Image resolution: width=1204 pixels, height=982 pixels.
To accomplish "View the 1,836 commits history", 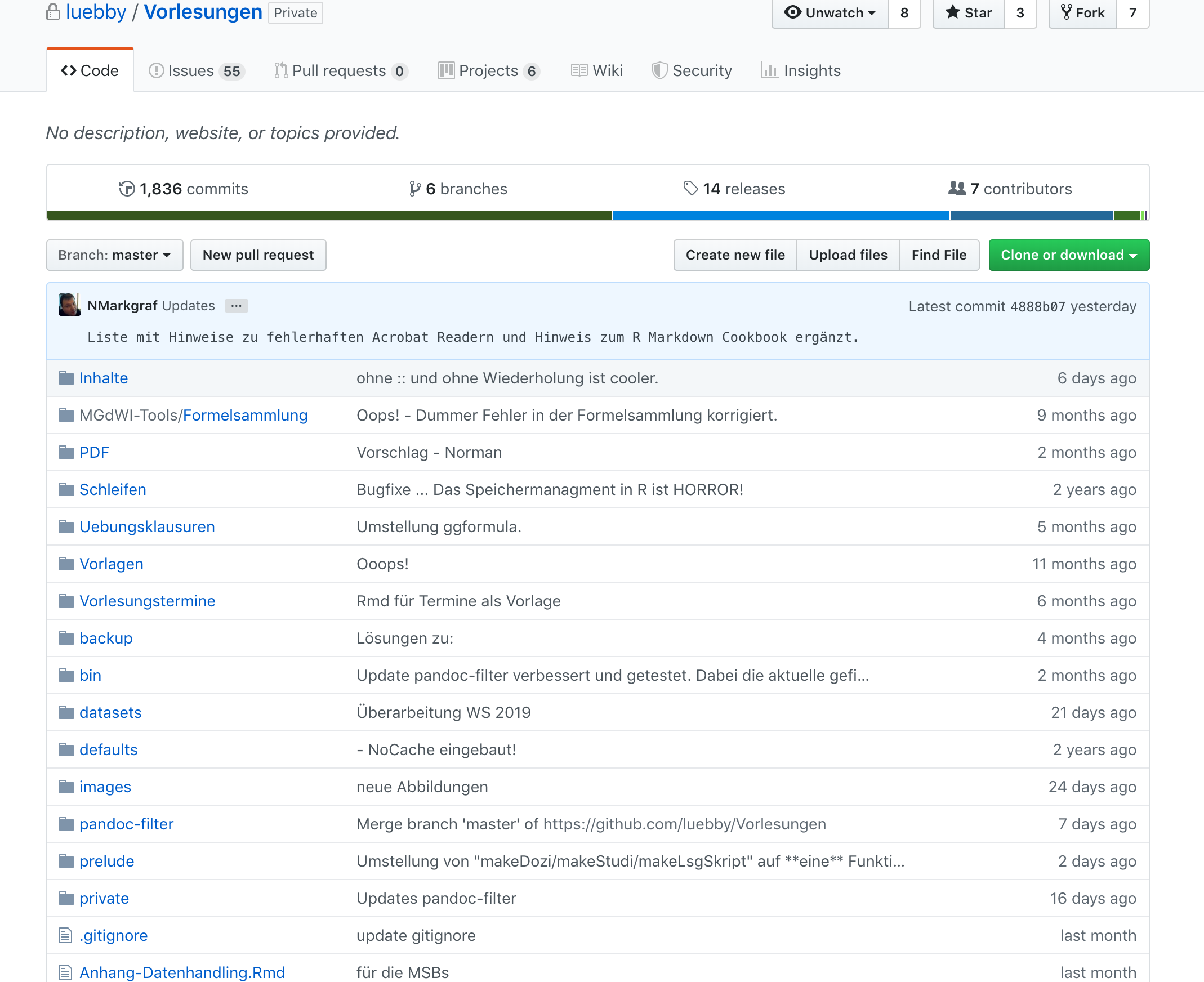I will 184,189.
